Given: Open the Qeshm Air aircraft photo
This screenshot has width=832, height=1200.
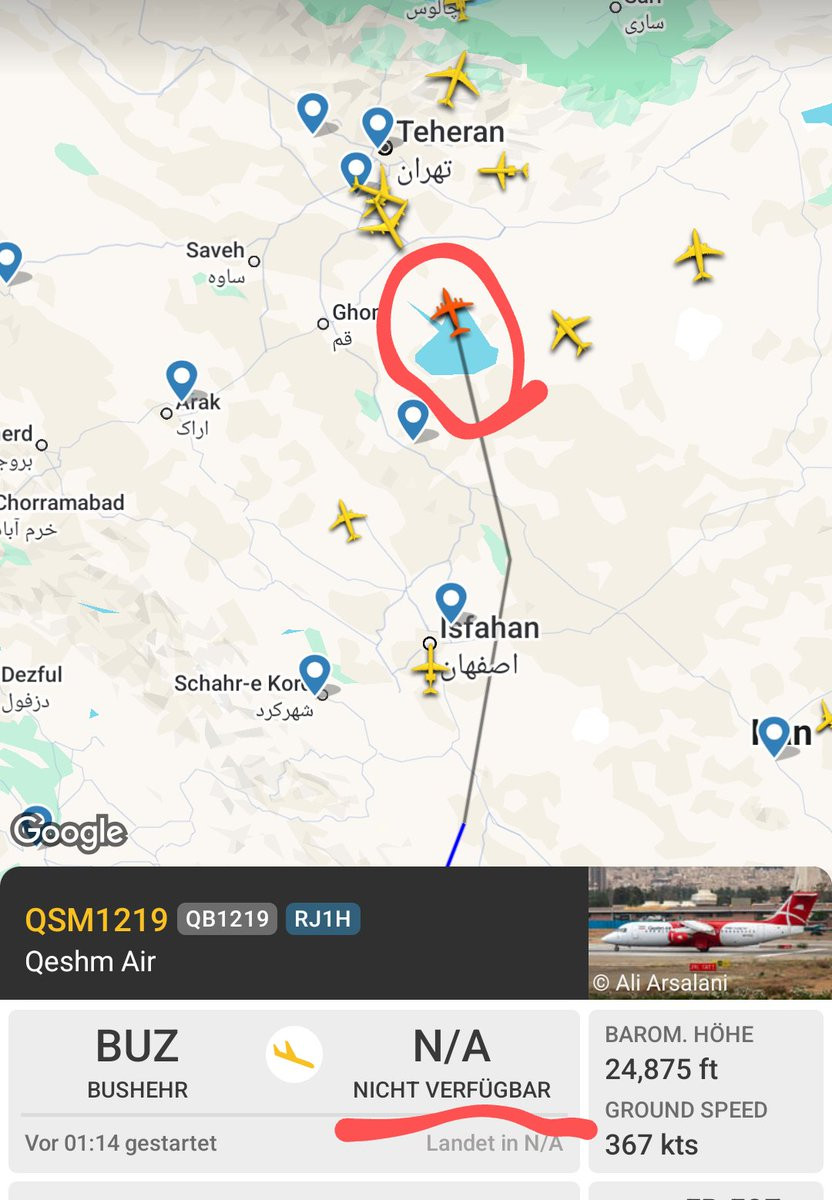Looking at the screenshot, I should 710,932.
